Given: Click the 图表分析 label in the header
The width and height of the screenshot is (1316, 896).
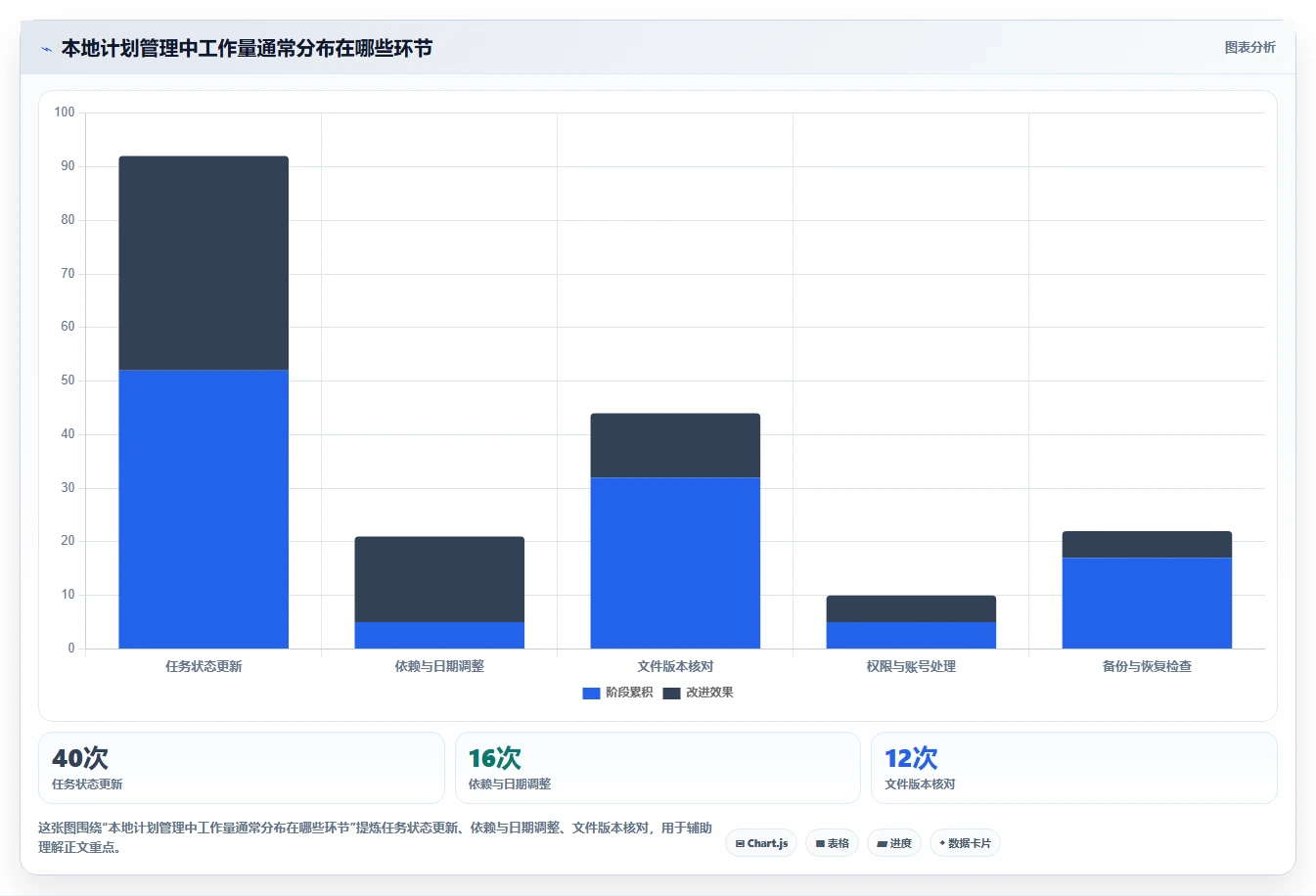Looking at the screenshot, I should 1249,47.
